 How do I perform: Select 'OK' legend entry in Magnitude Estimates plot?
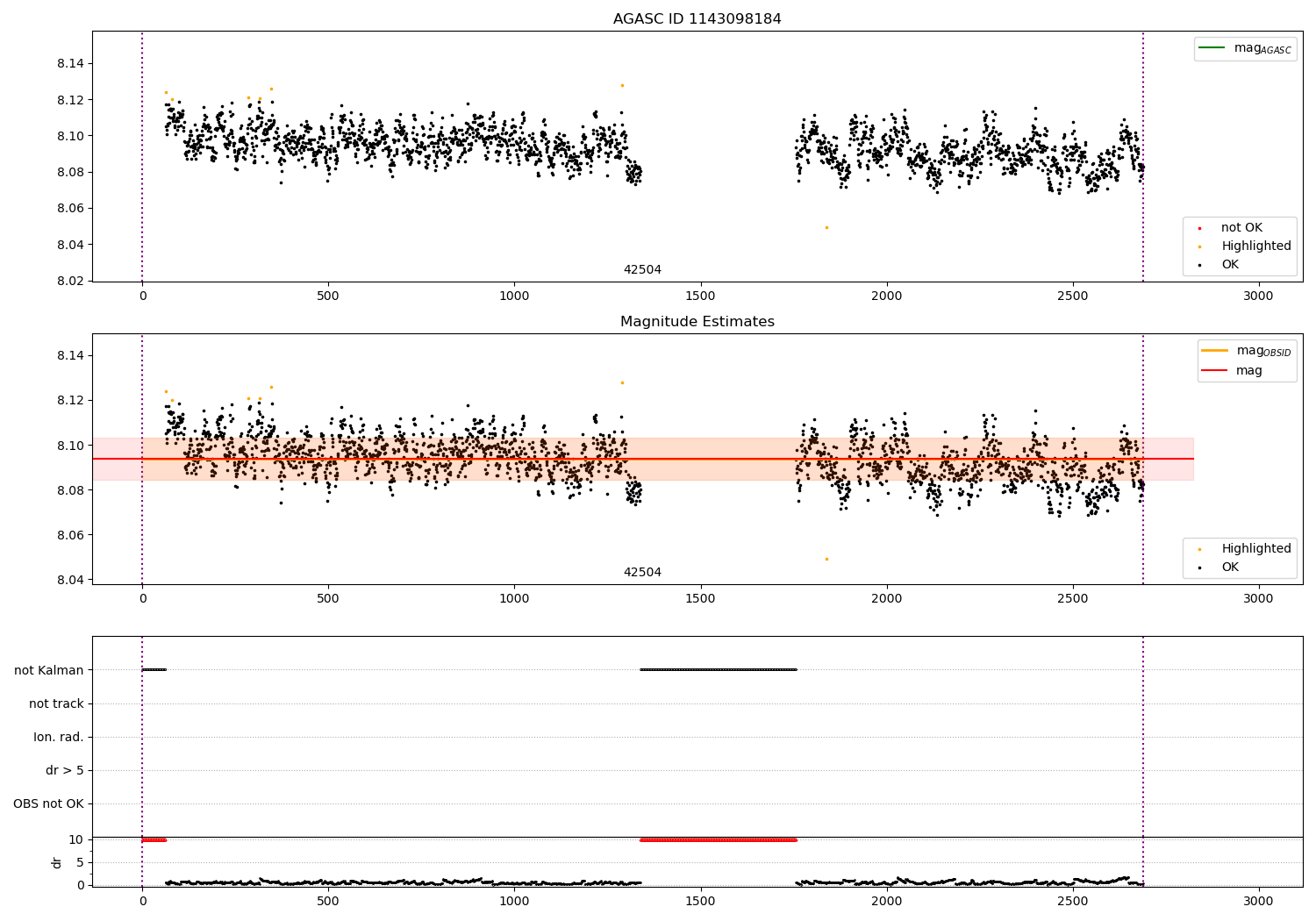1219,568
